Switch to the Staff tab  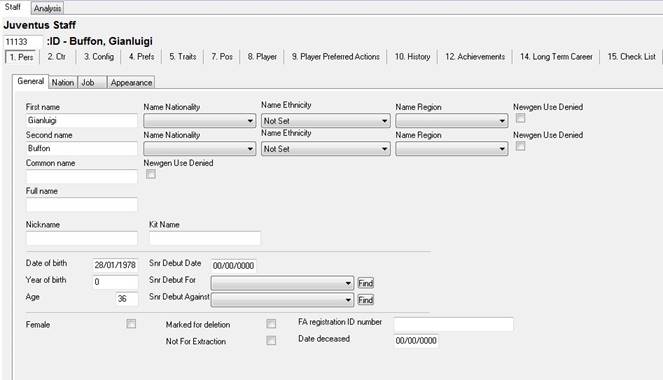pos(13,7)
